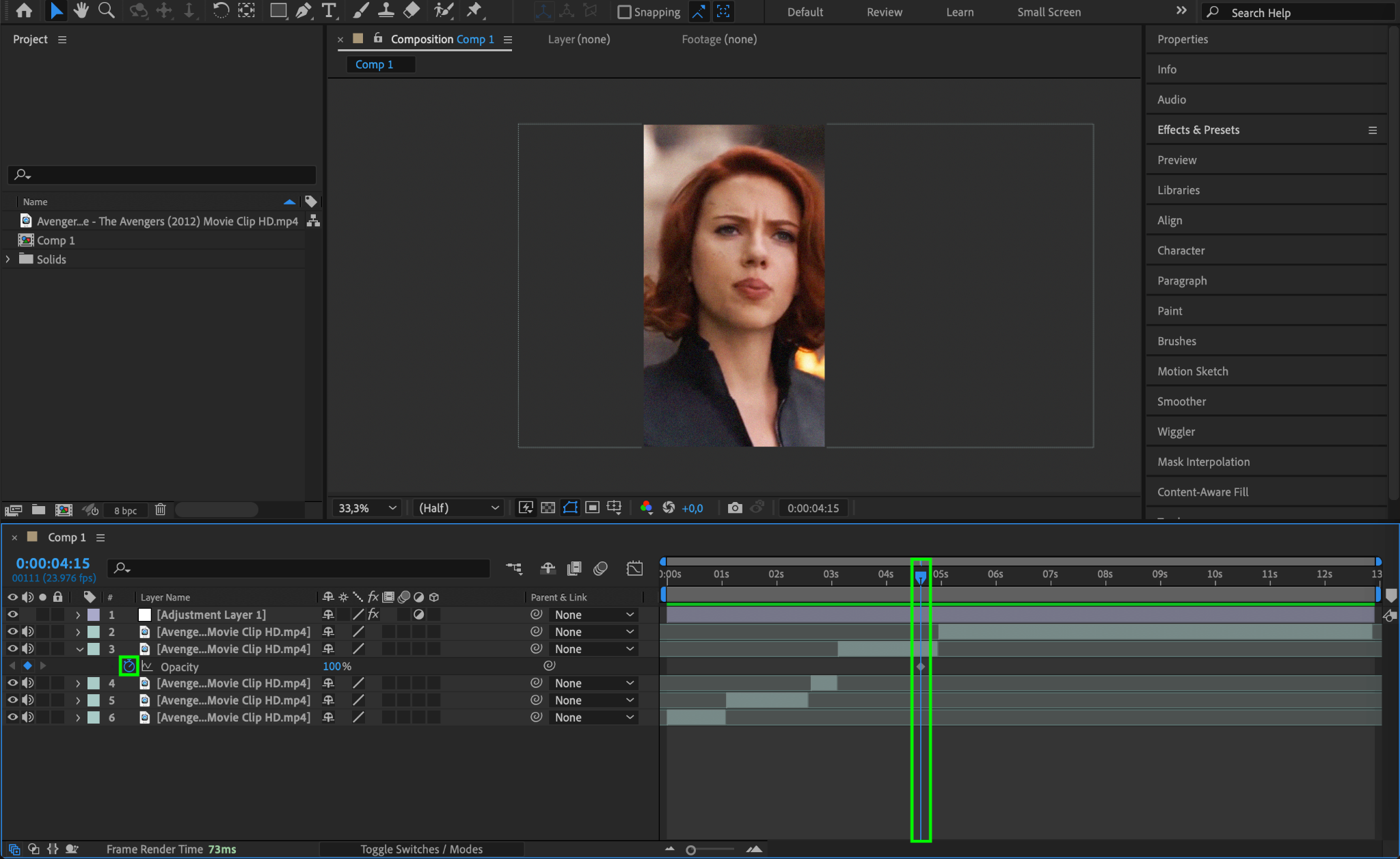Screen dimensions: 1400x859
Task: Click Toggle Switches / Modes button
Action: 421,849
